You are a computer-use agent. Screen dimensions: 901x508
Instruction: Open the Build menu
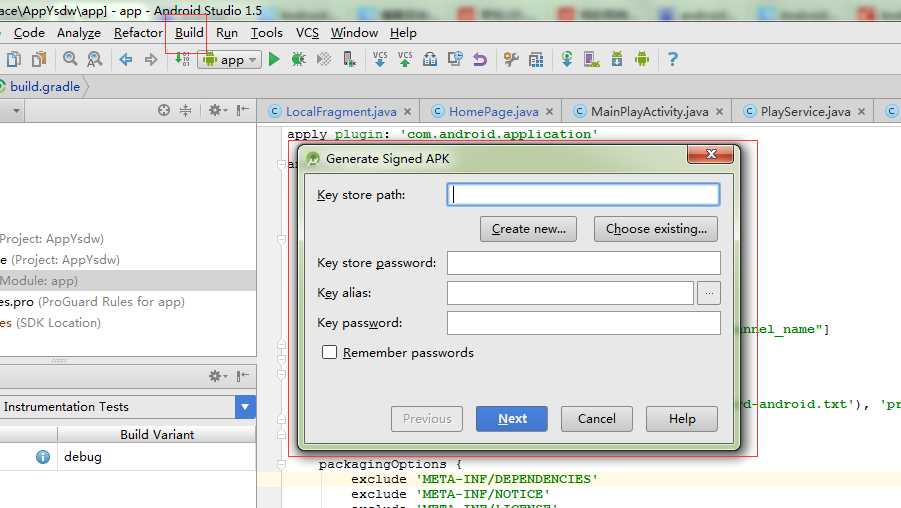pos(189,33)
